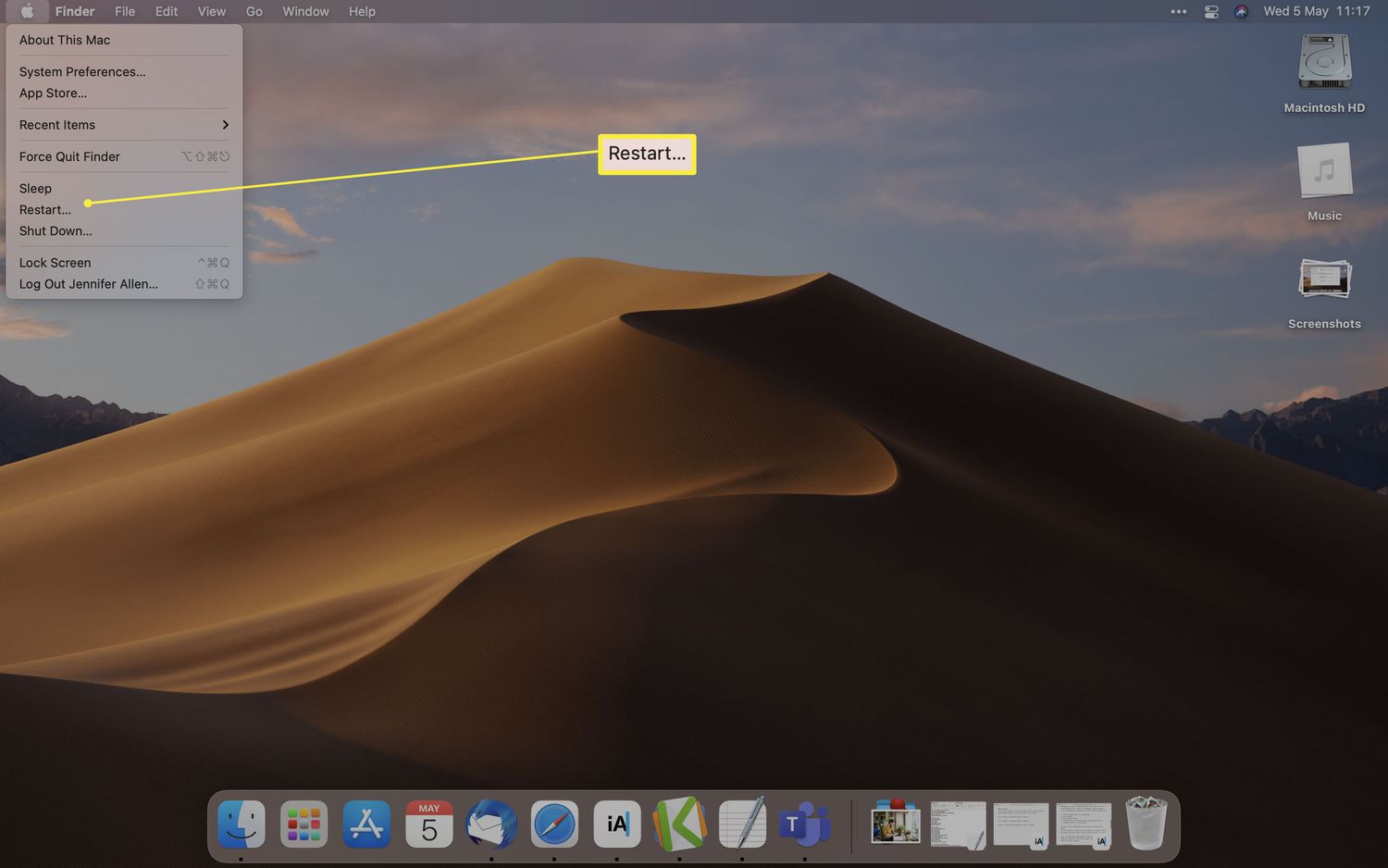The height and width of the screenshot is (868, 1388).
Task: Select Lock Screen in Apple menu
Action: (x=56, y=263)
